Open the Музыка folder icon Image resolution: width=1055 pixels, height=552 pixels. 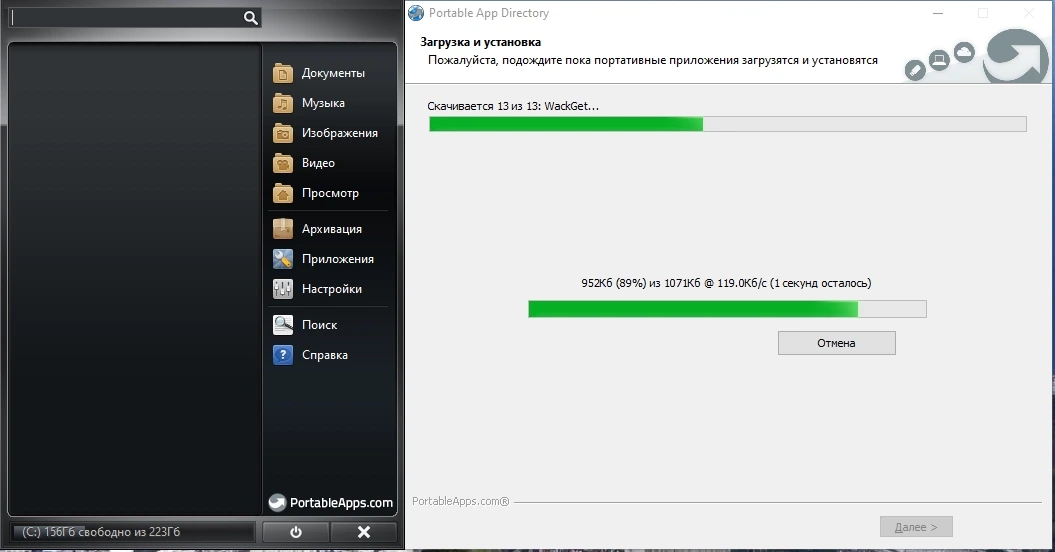point(283,103)
